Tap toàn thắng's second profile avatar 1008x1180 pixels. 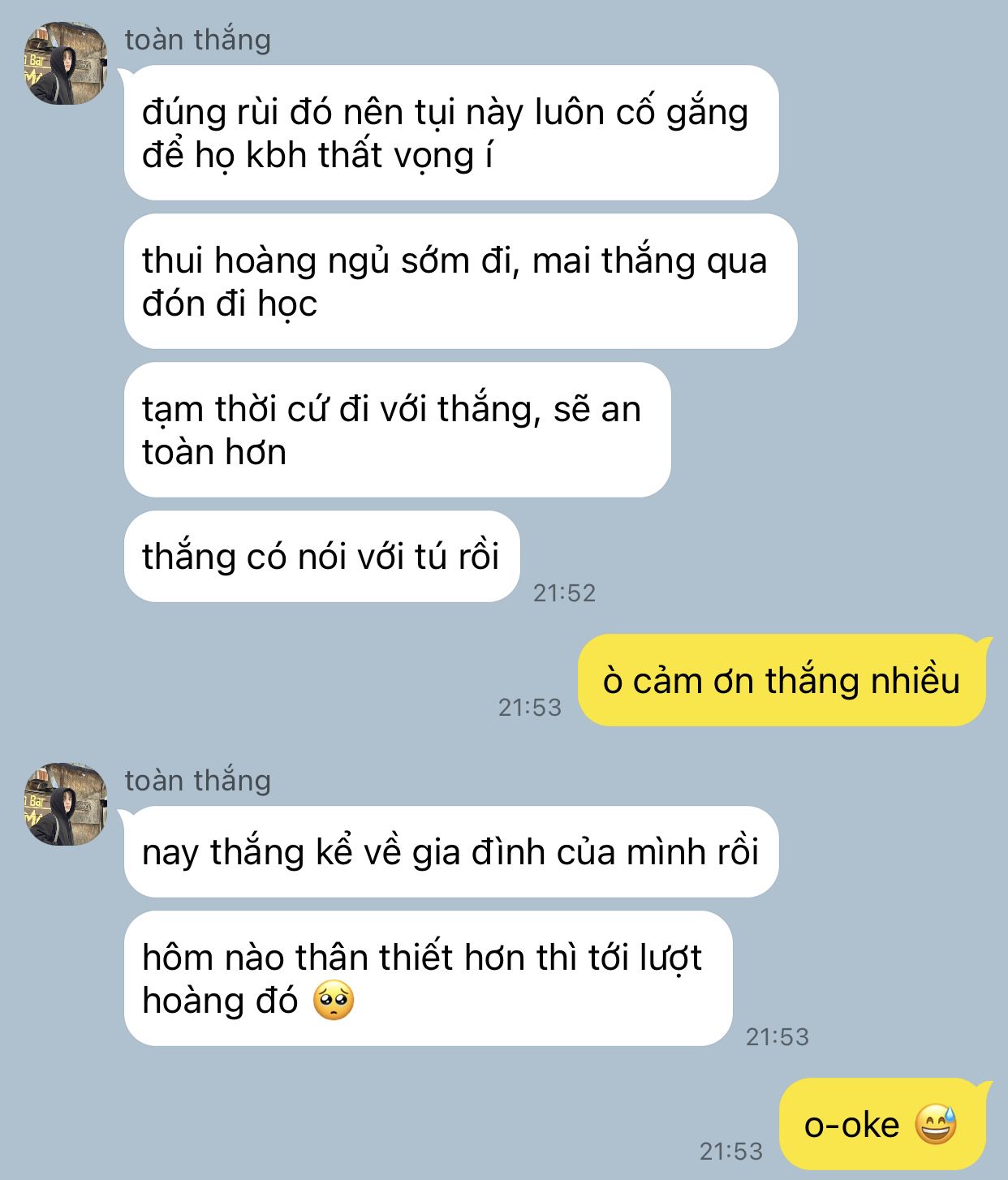(x=66, y=803)
